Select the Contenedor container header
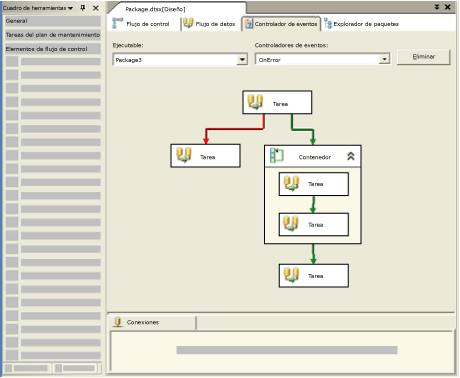Image resolution: width=460 pixels, height=378 pixels. click(x=313, y=156)
